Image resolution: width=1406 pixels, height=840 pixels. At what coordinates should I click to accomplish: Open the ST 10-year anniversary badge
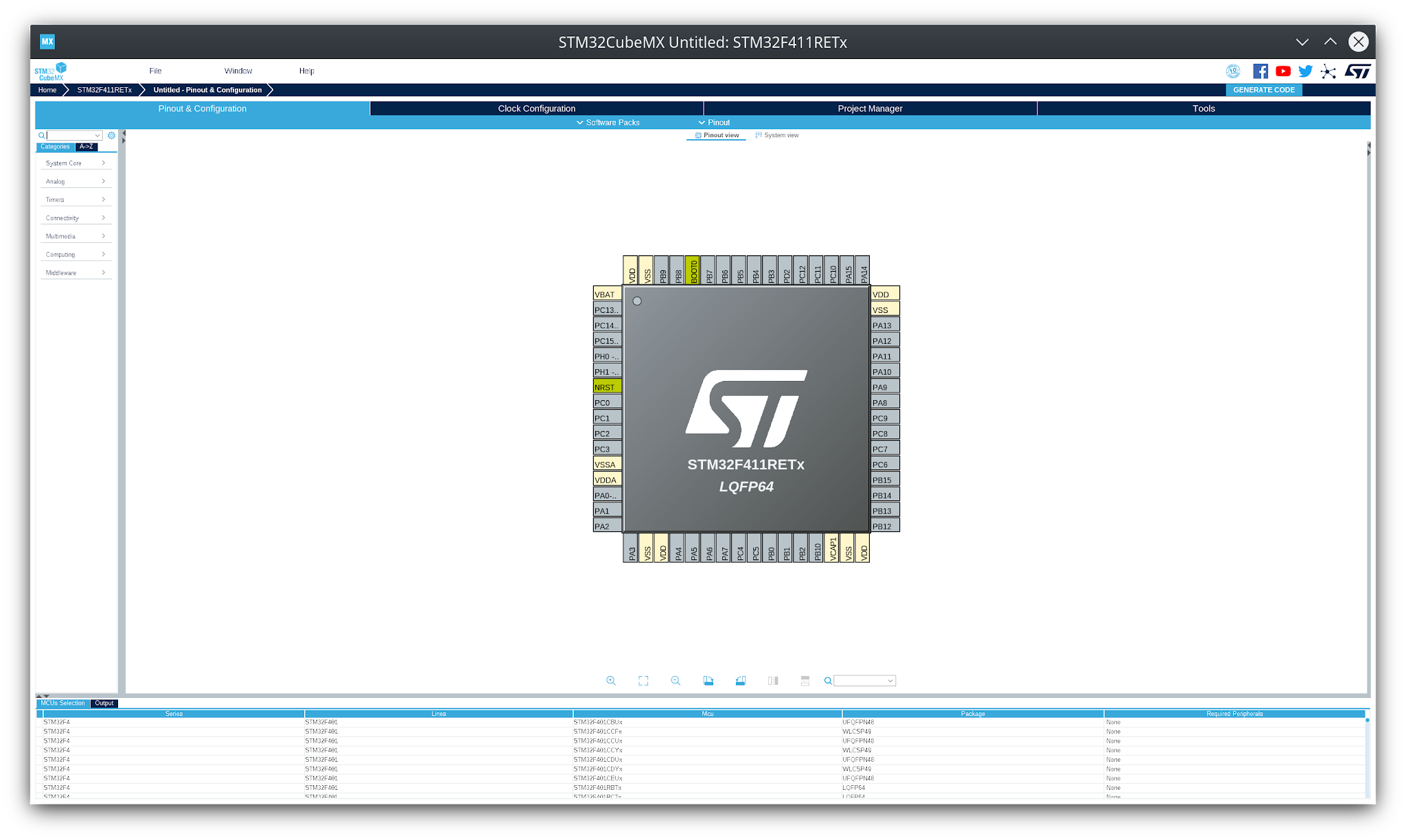tap(1233, 71)
